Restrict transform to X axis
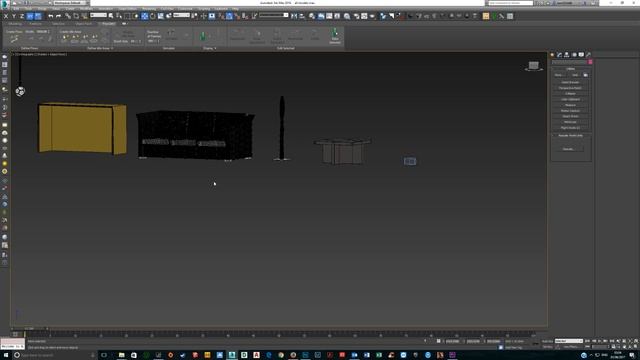 (6, 16)
